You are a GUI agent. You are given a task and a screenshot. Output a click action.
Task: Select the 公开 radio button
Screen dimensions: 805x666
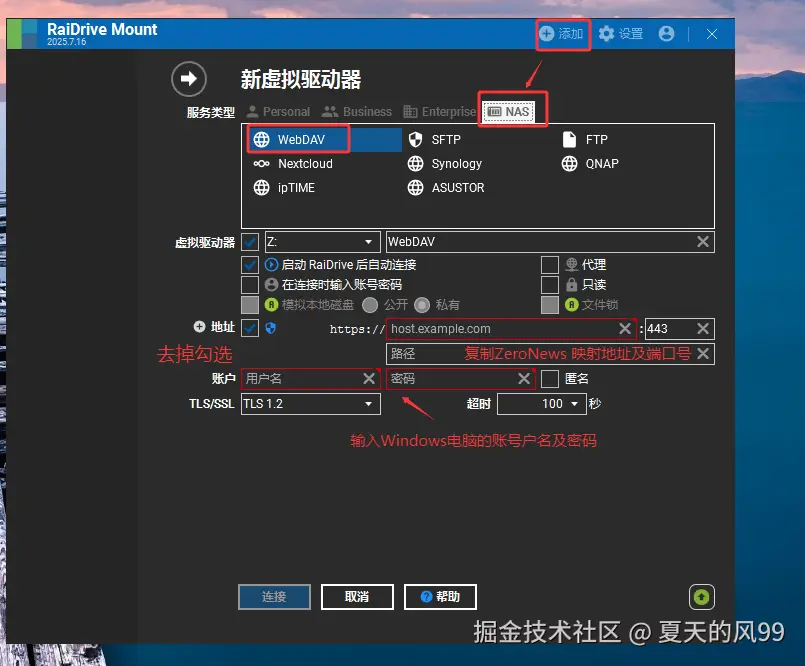370,305
